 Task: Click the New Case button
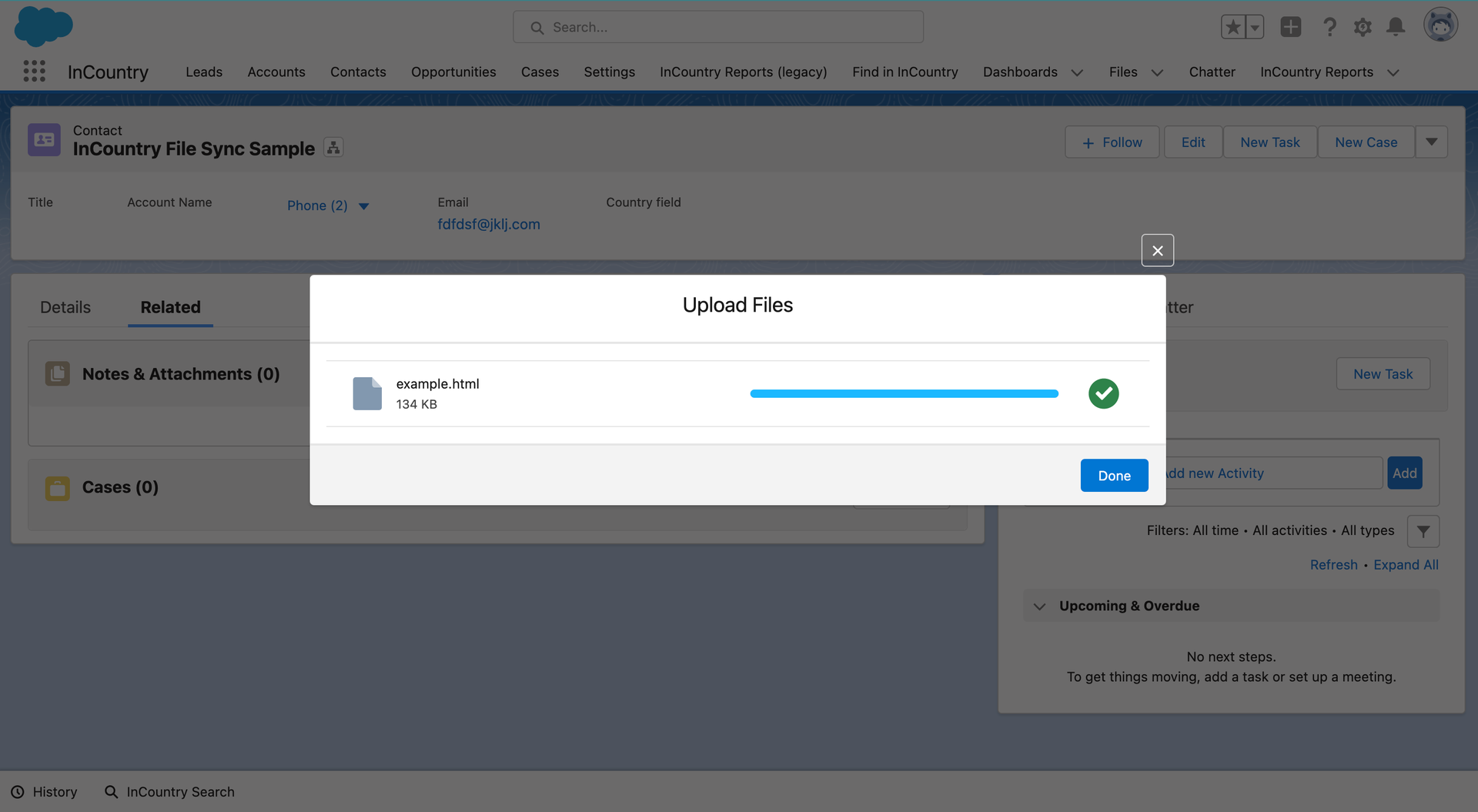pyautogui.click(x=1366, y=142)
